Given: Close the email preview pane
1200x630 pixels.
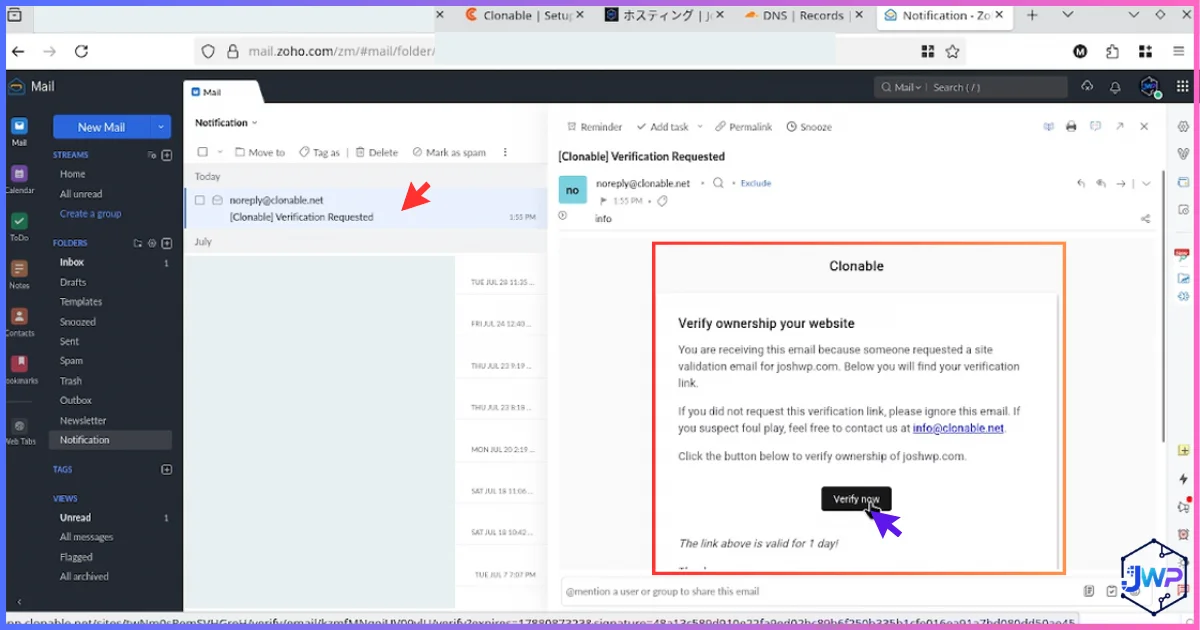Looking at the screenshot, I should pos(1144,127).
